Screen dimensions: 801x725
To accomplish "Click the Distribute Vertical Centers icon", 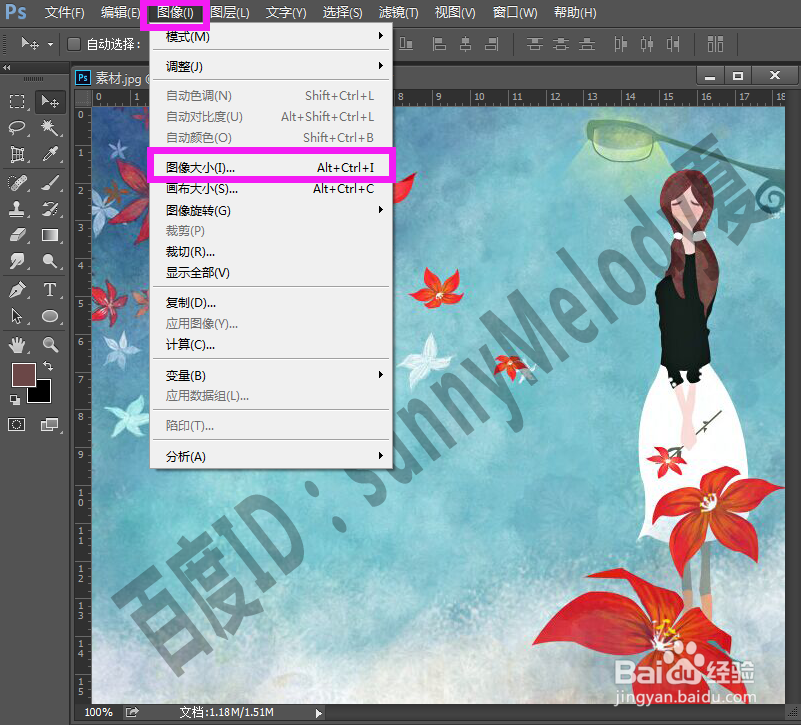I will [561, 44].
